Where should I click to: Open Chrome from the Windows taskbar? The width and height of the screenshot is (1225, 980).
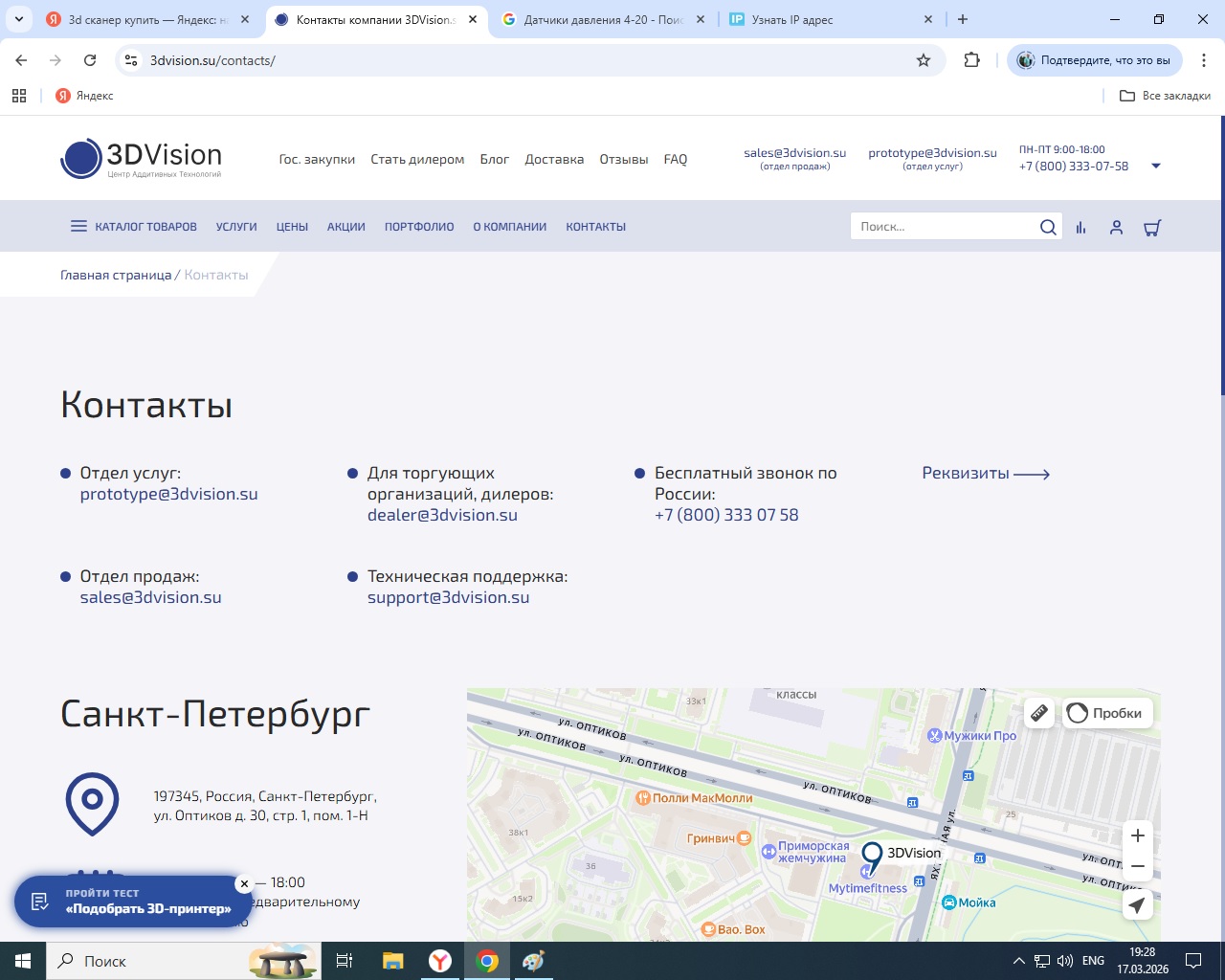point(487,961)
